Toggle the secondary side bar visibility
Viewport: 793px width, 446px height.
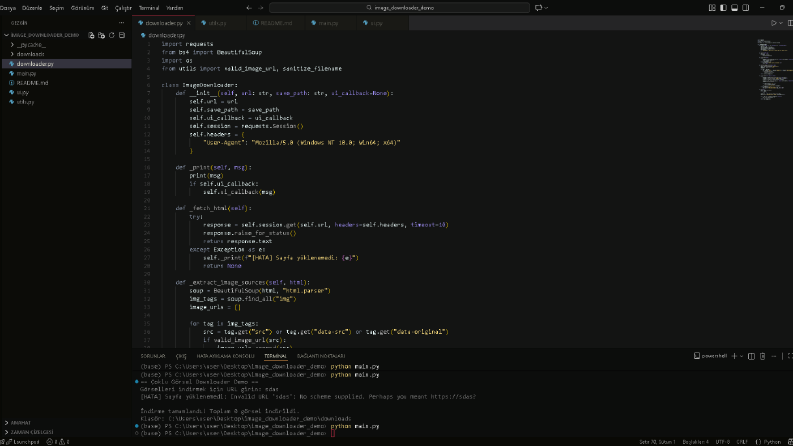coord(745,8)
